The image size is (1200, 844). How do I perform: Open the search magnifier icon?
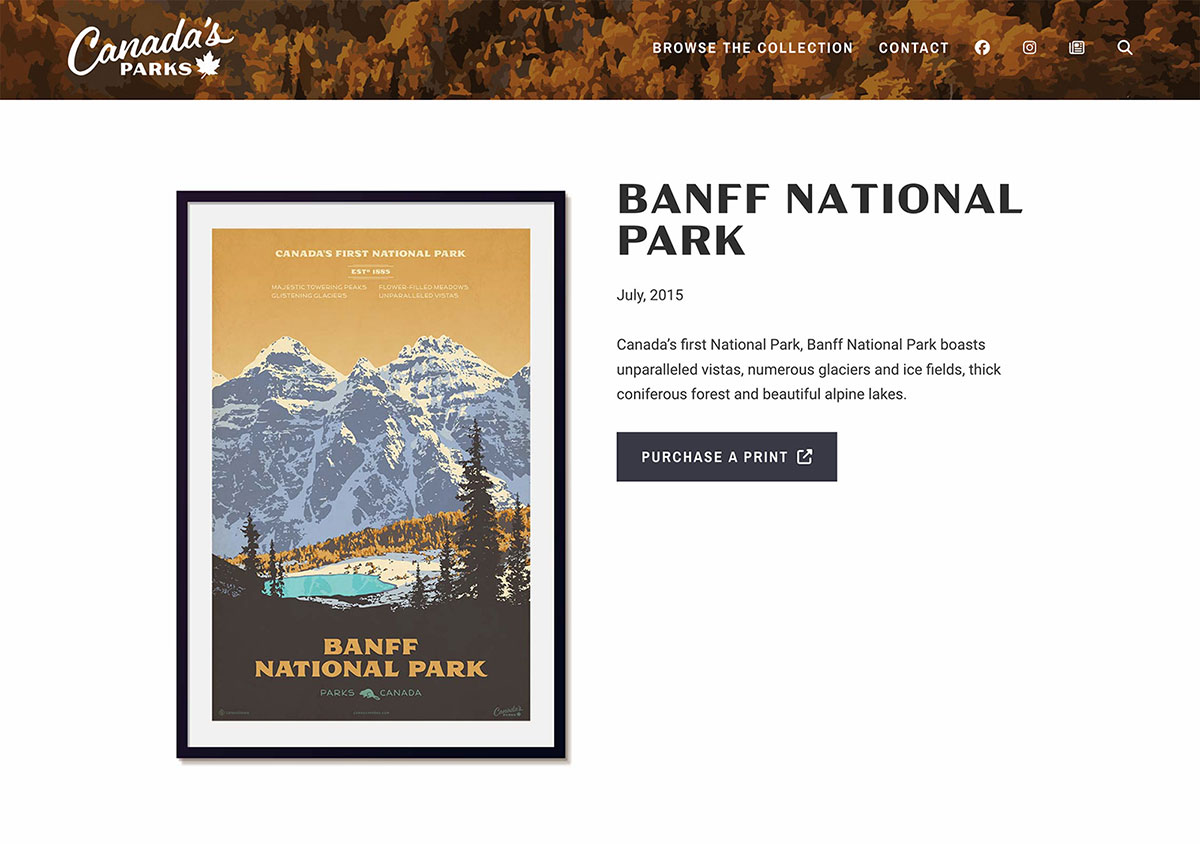pyautogui.click(x=1125, y=47)
